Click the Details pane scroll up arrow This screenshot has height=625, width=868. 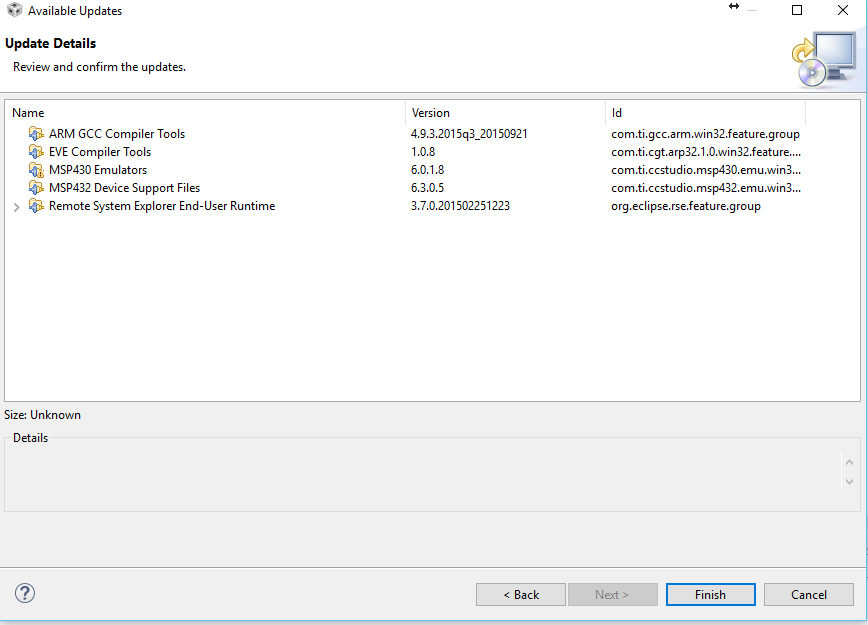(849, 462)
